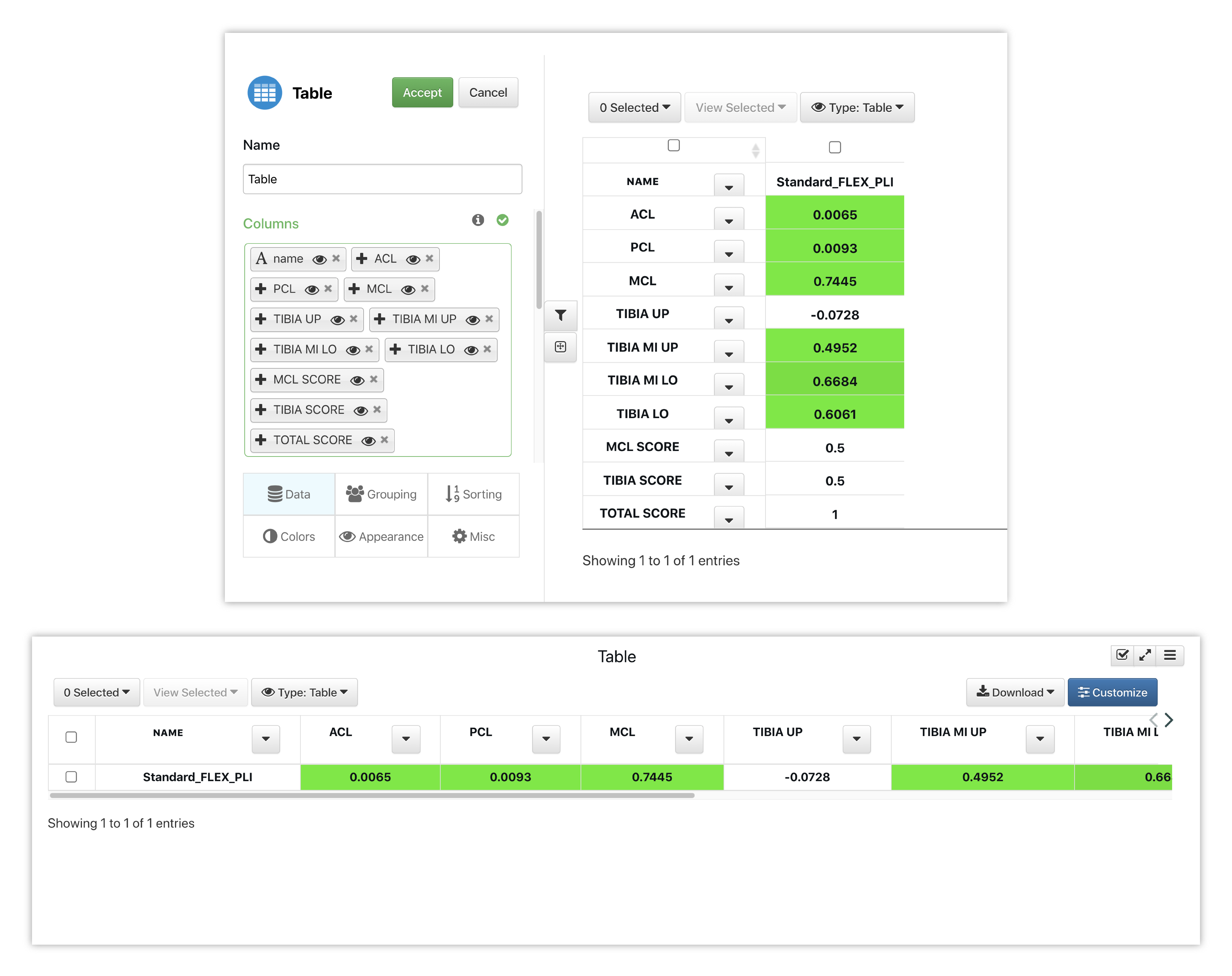Check the Standard_FLEX_PLI column checkbox in preview

click(835, 147)
